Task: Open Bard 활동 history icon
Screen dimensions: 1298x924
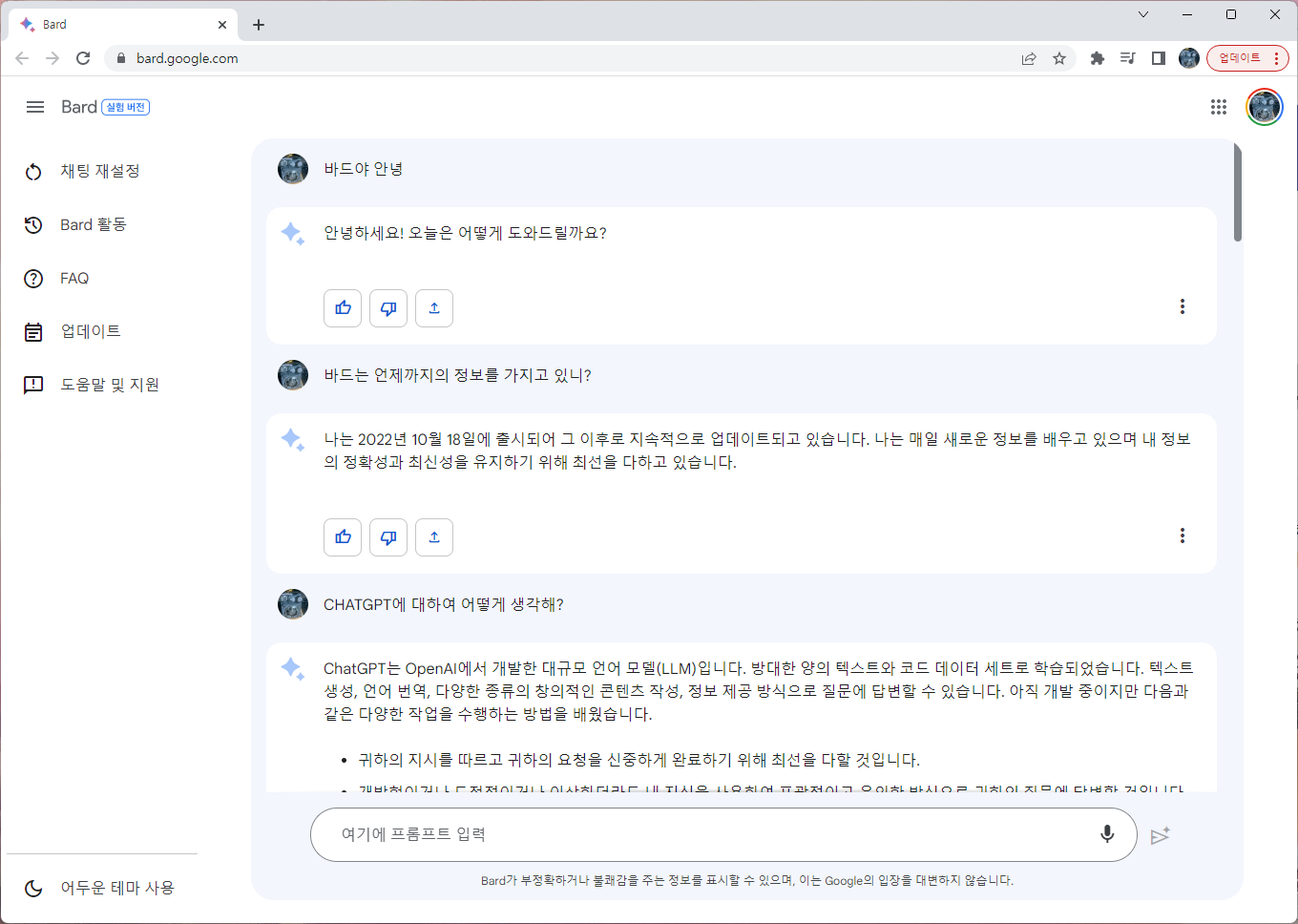Action: pyautogui.click(x=33, y=225)
